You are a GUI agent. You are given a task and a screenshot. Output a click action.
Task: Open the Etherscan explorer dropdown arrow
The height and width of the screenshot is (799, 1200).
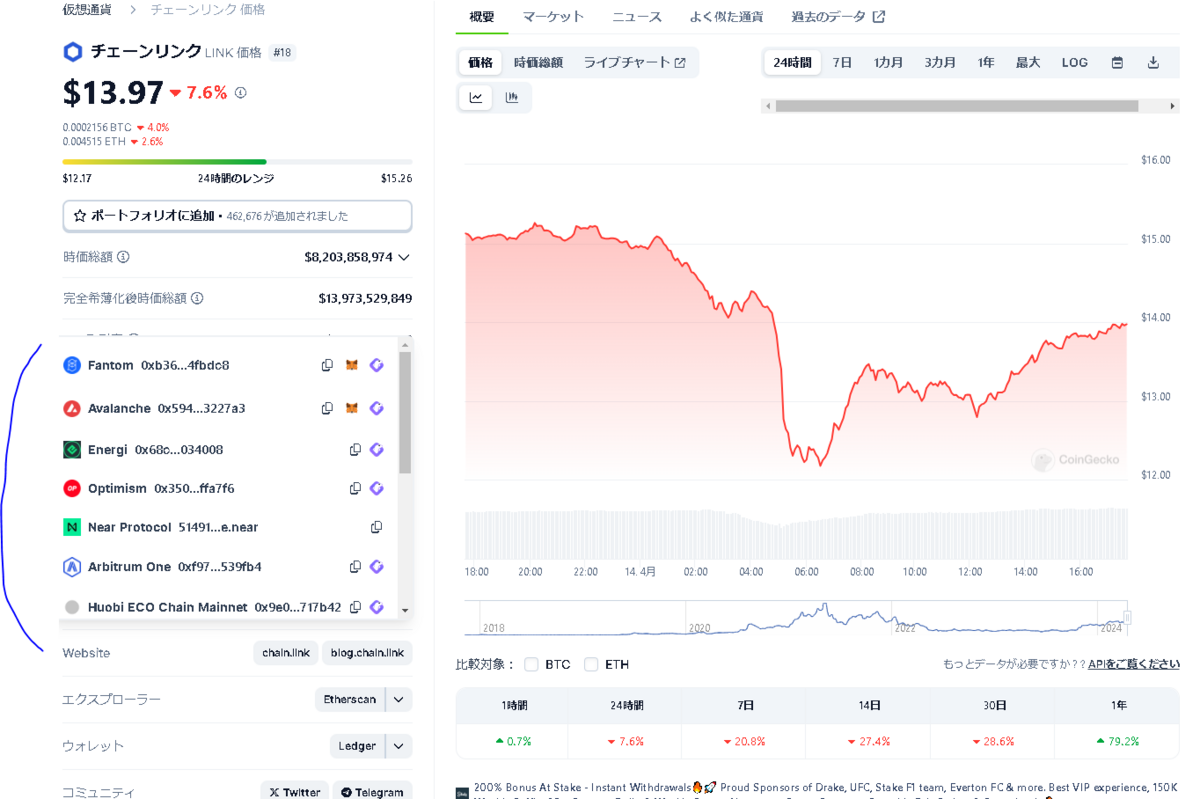click(399, 699)
